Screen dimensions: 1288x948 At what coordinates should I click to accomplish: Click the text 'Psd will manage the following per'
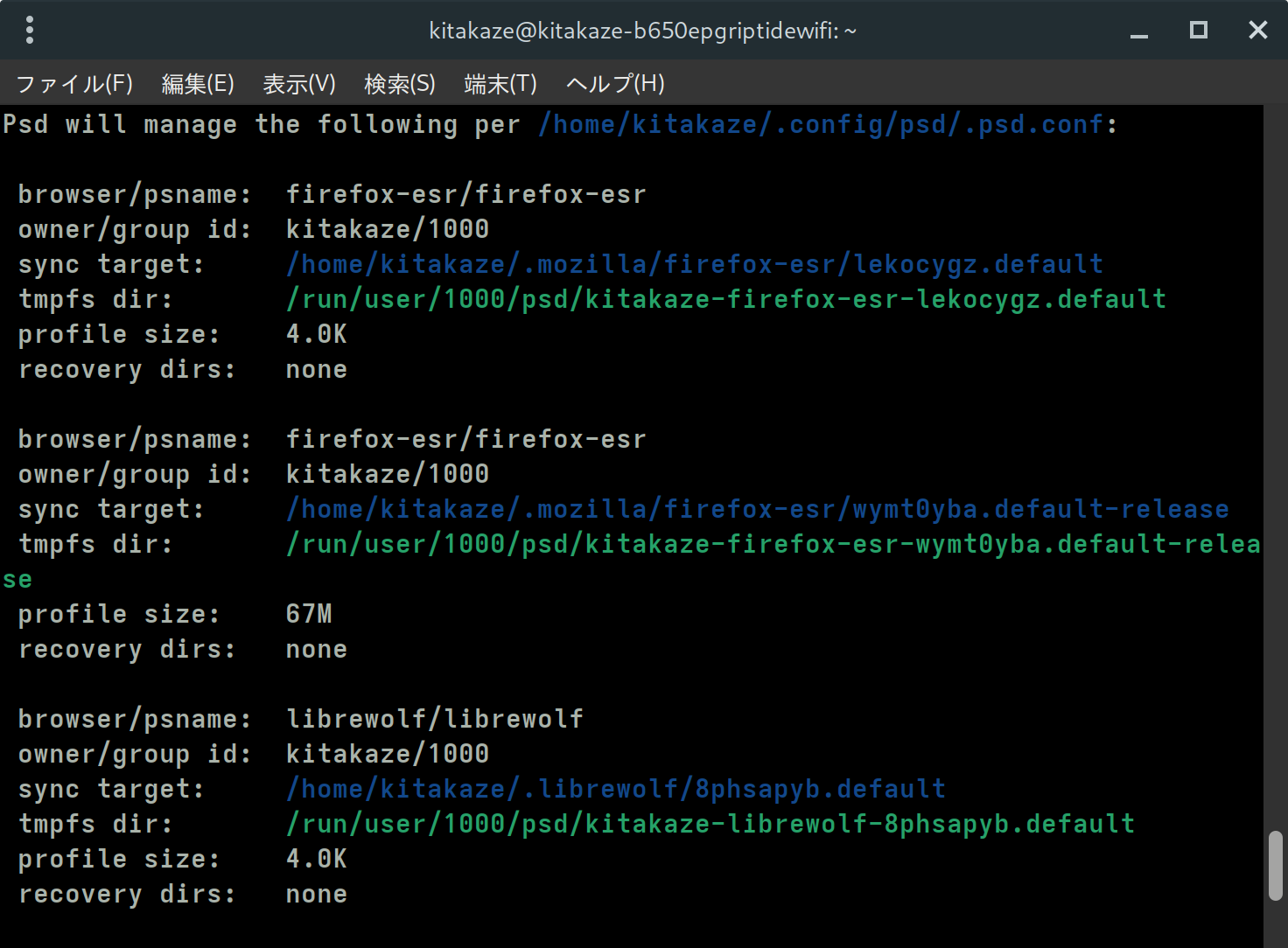point(262,124)
